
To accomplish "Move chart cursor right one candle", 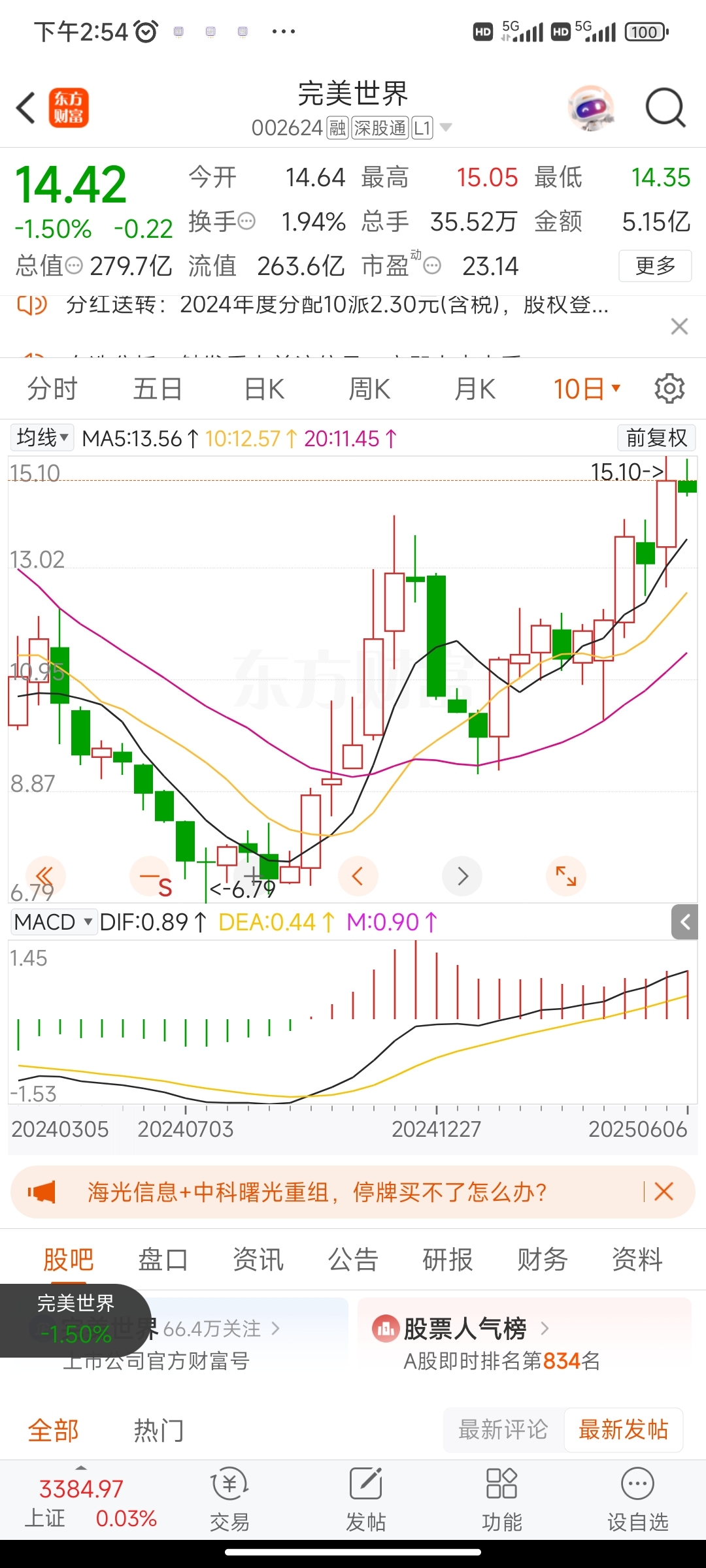I will point(462,876).
